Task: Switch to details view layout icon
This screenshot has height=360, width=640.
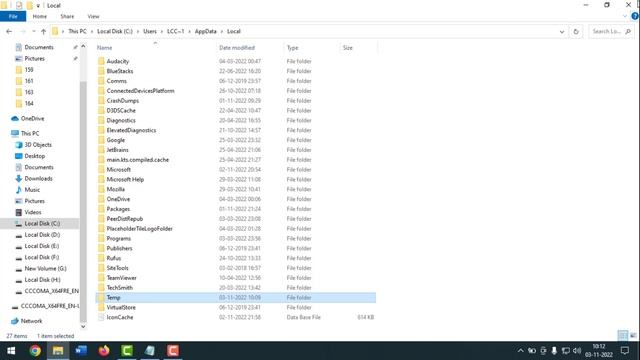Action: [x=623, y=336]
